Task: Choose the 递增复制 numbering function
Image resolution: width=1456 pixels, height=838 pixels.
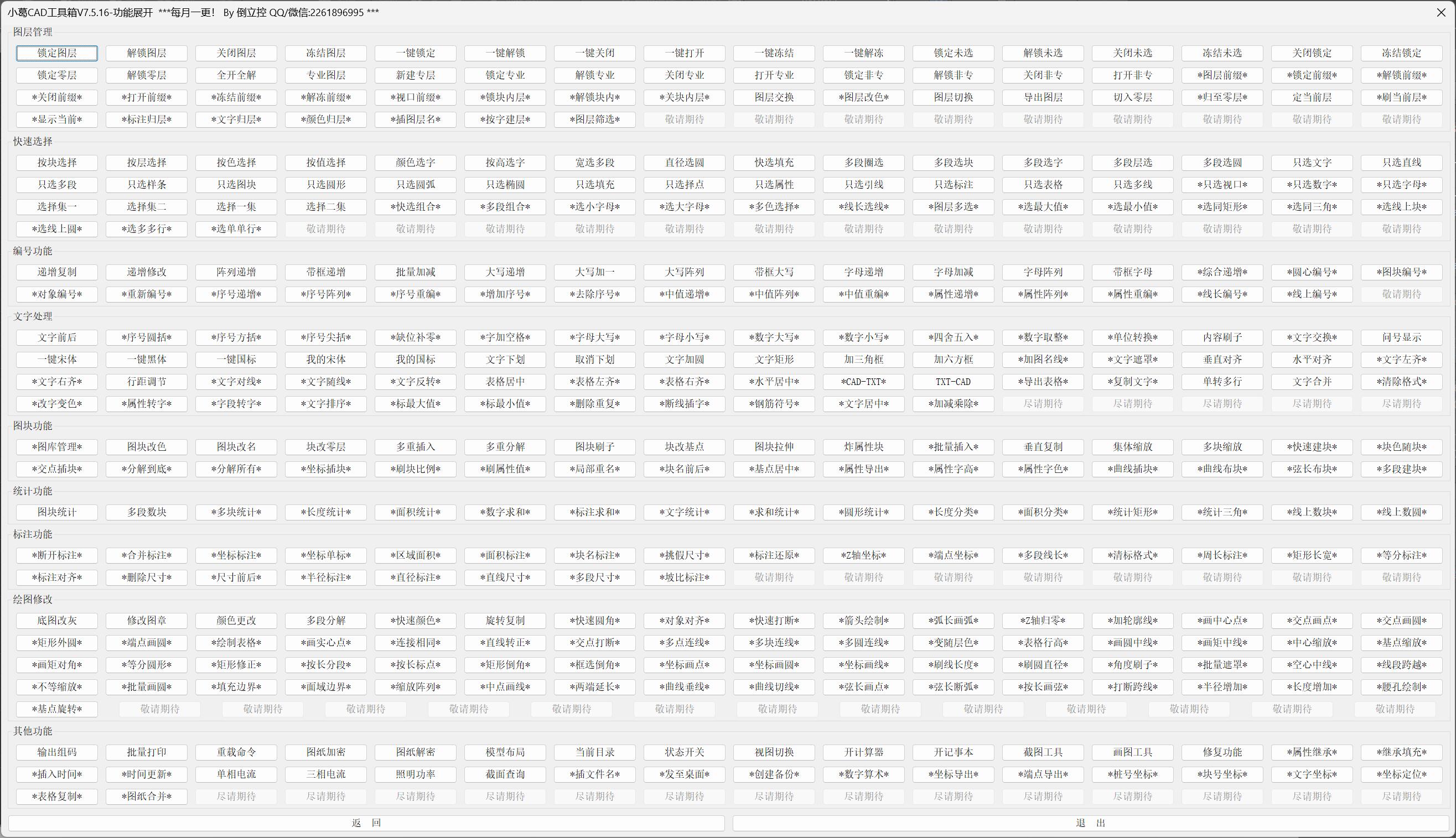Action: click(57, 272)
